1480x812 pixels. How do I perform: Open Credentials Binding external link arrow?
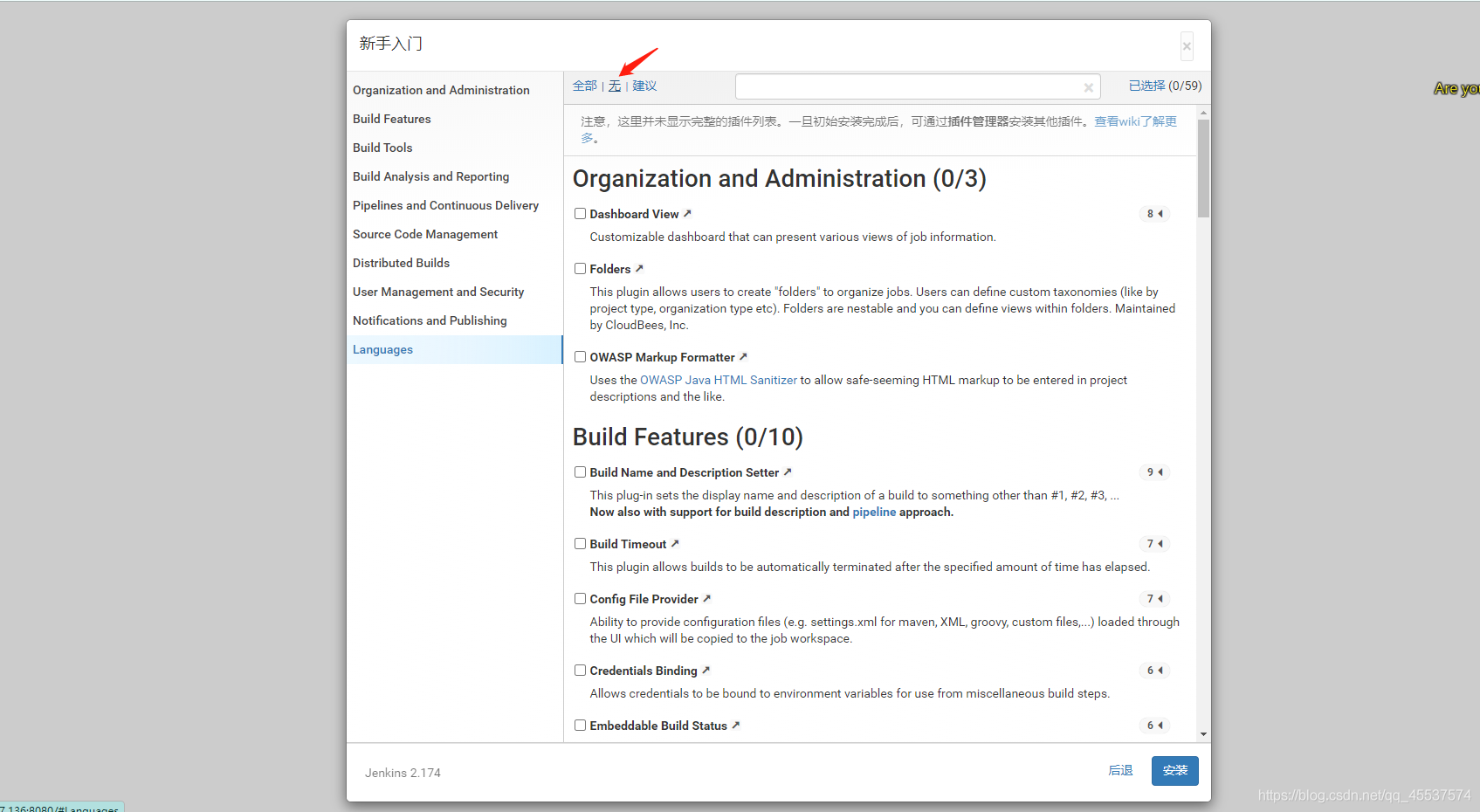[706, 670]
